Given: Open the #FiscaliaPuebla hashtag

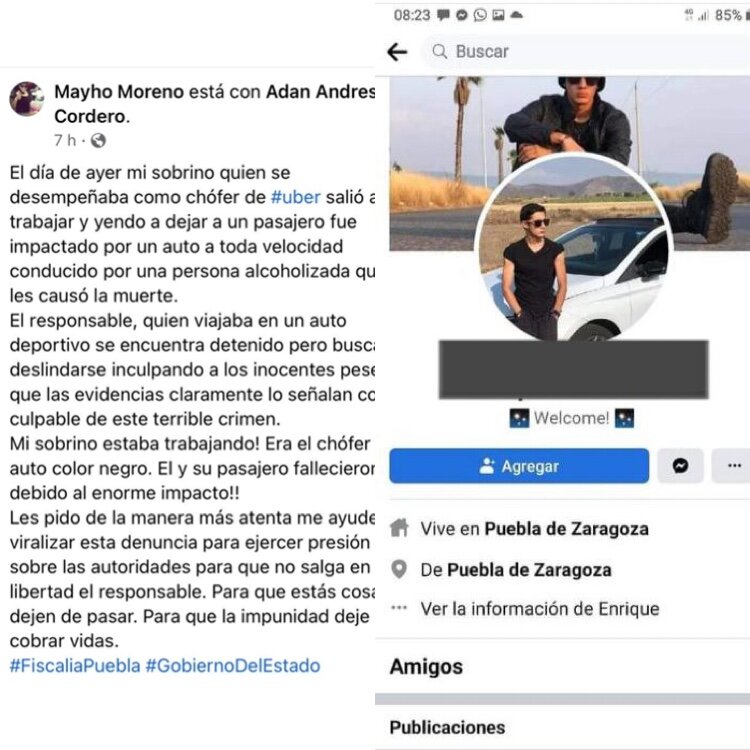Looking at the screenshot, I should tap(75, 666).
